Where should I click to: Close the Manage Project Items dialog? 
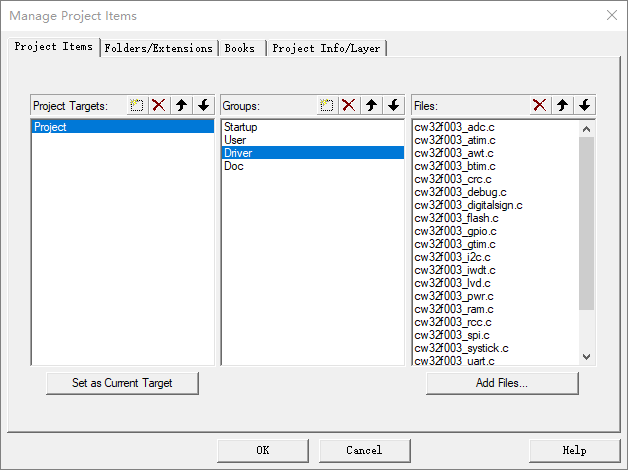point(612,16)
